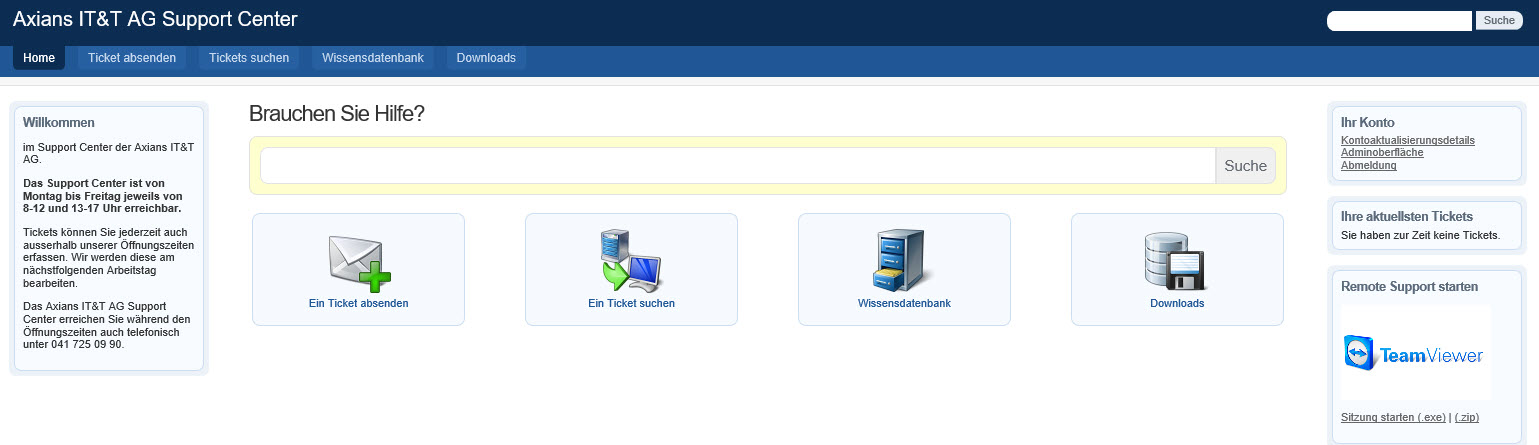Go to Wissensdatenbank in navigation bar
The height and width of the screenshot is (445, 1539).
(x=373, y=58)
